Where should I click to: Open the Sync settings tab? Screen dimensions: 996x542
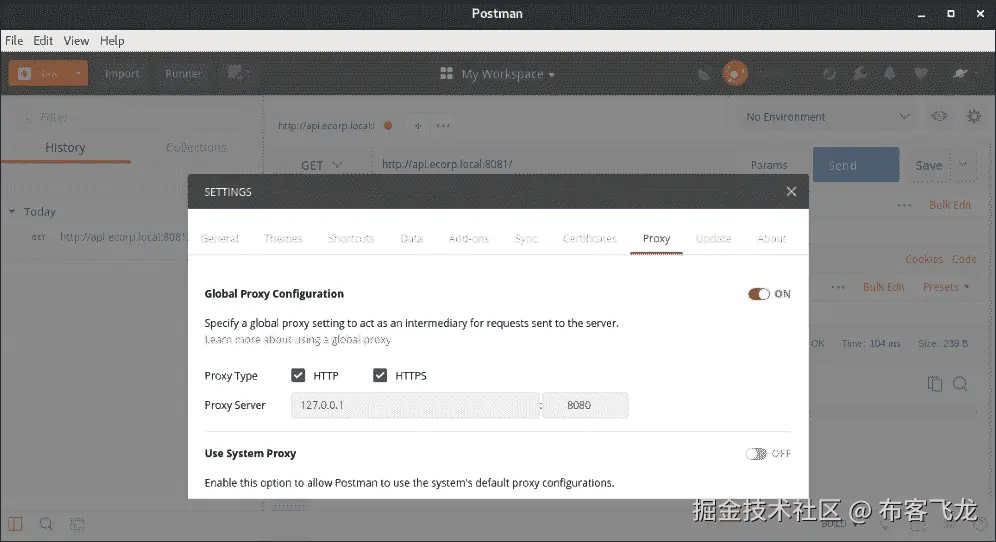point(526,238)
